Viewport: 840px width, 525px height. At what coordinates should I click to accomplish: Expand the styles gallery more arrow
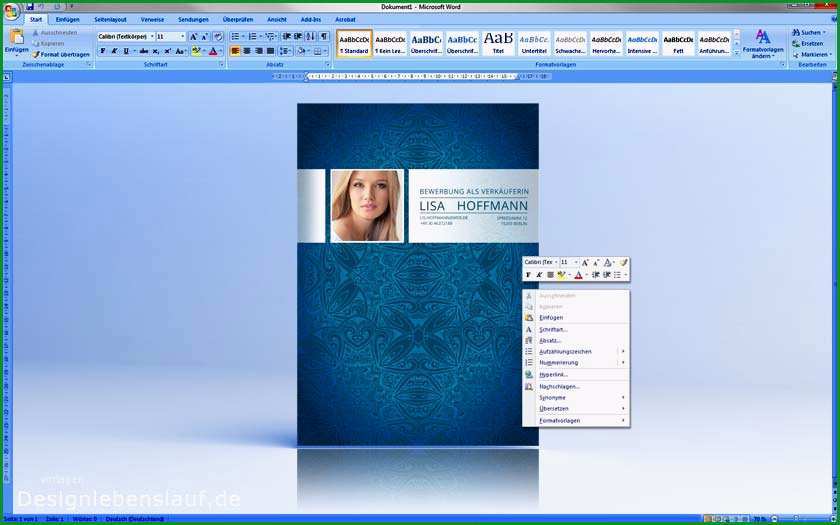(736, 52)
